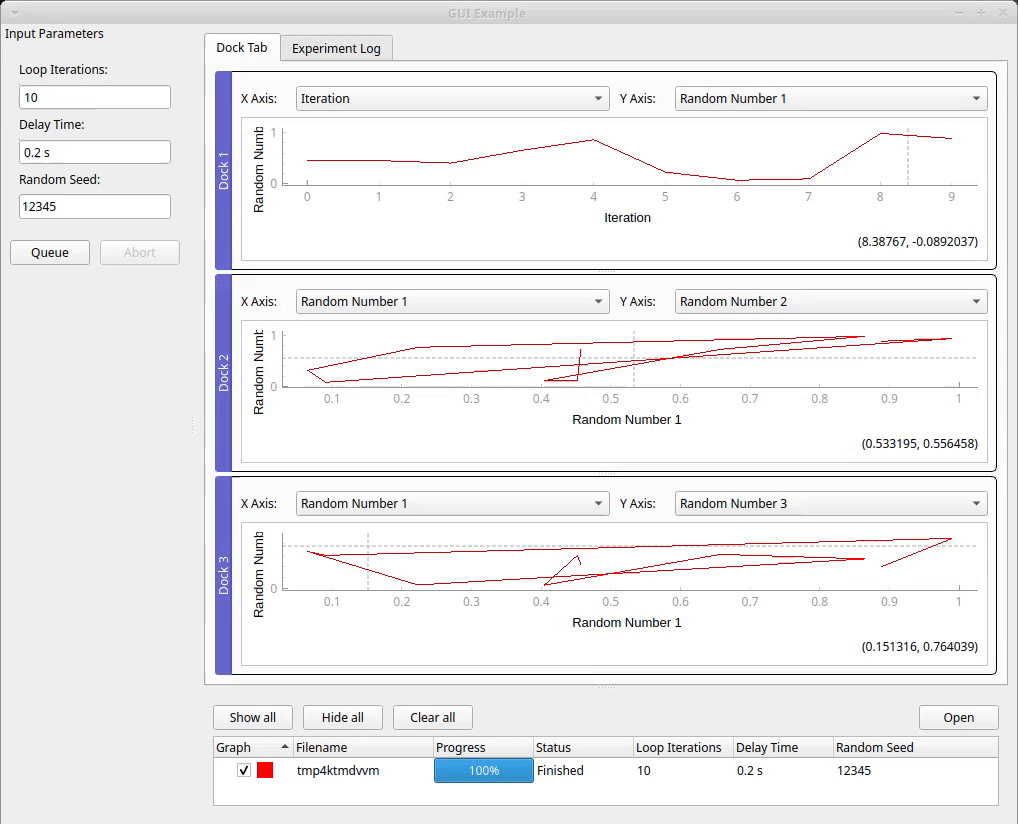The width and height of the screenshot is (1018, 824).
Task: Click the 100% progress bar
Action: (x=483, y=770)
